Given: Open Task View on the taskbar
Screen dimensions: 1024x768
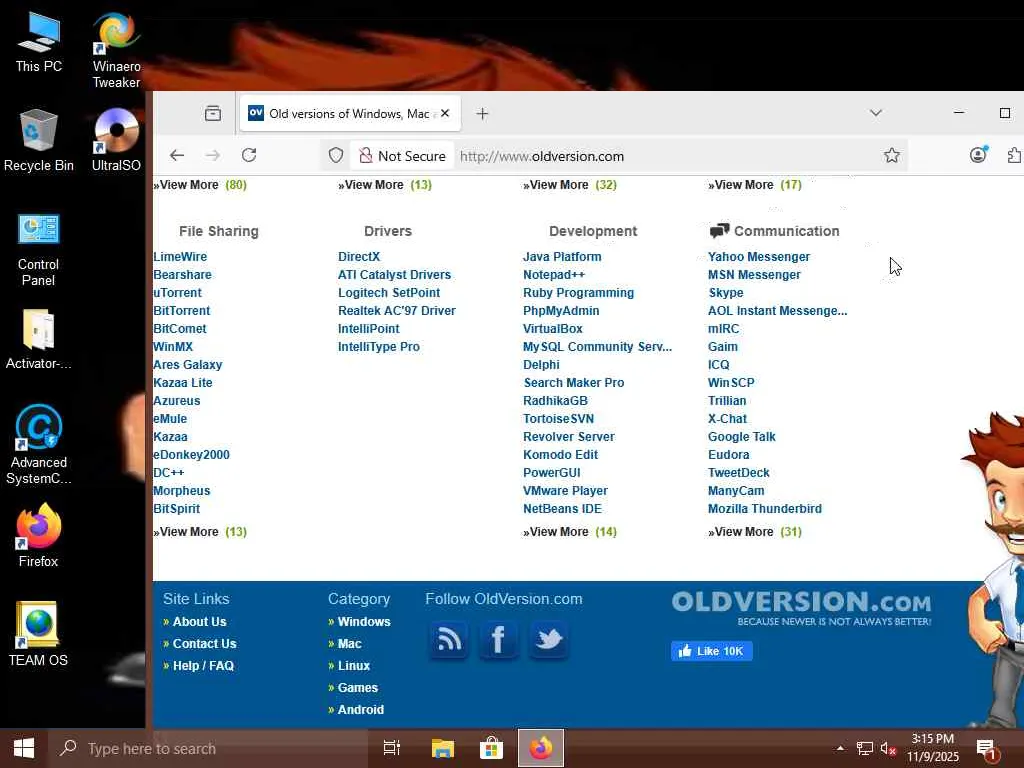Looking at the screenshot, I should tap(392, 748).
